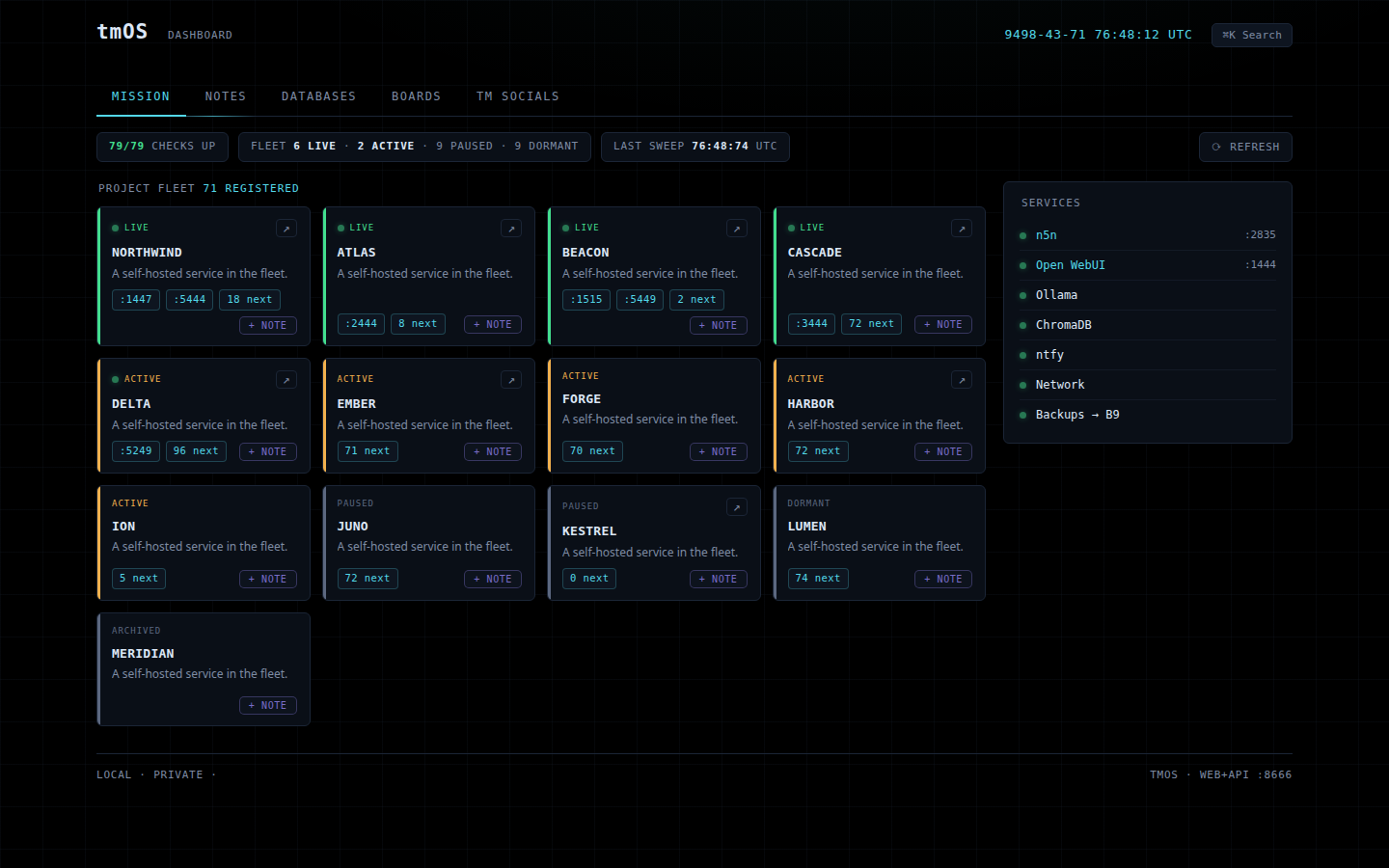Add a note to EMBER
1389x868 pixels.
pos(493,451)
